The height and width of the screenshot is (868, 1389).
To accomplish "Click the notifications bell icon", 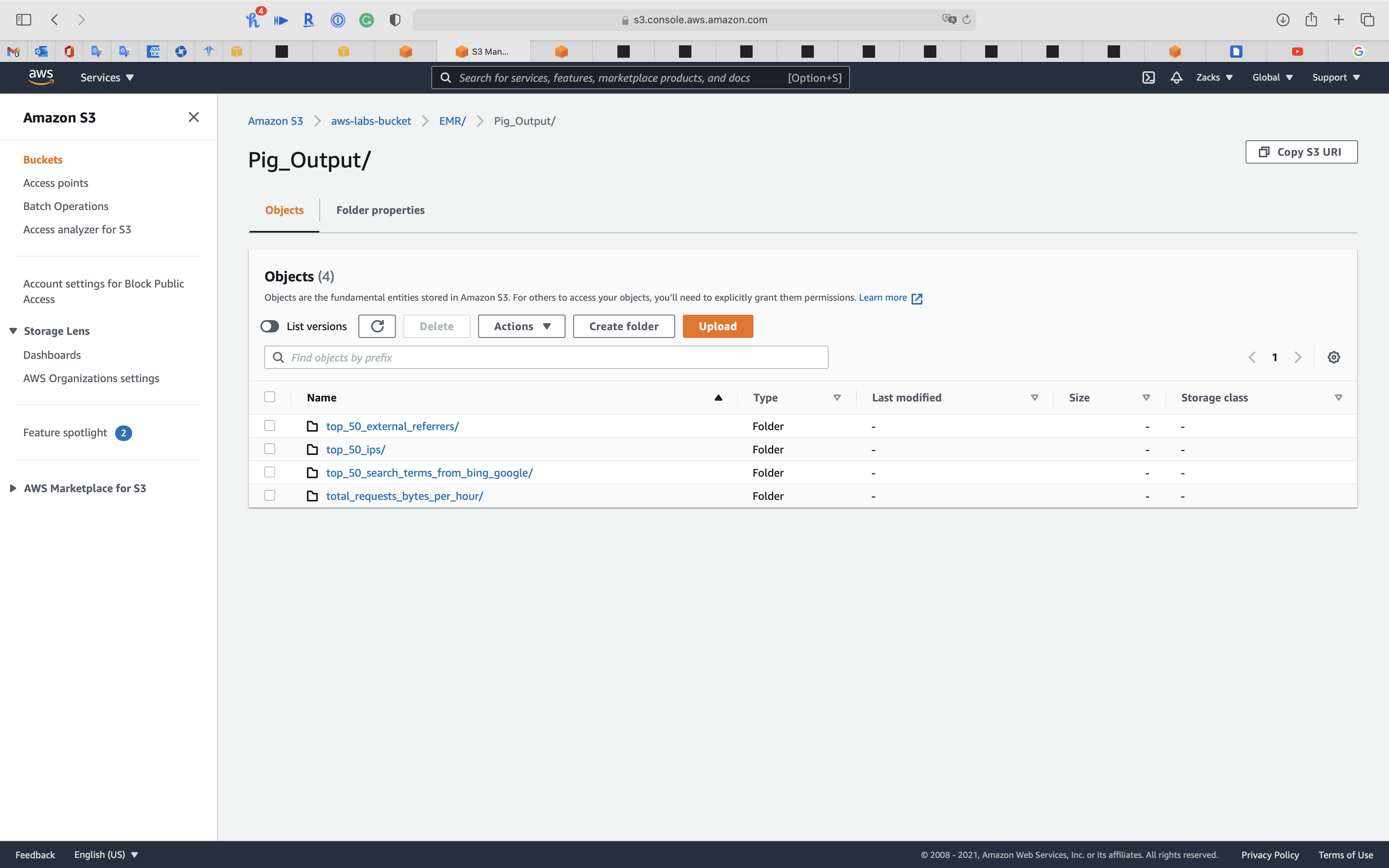I will pos(1176,77).
